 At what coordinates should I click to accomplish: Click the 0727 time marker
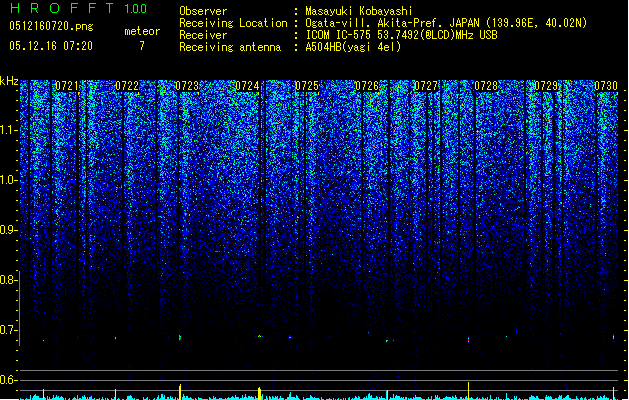pos(426,86)
